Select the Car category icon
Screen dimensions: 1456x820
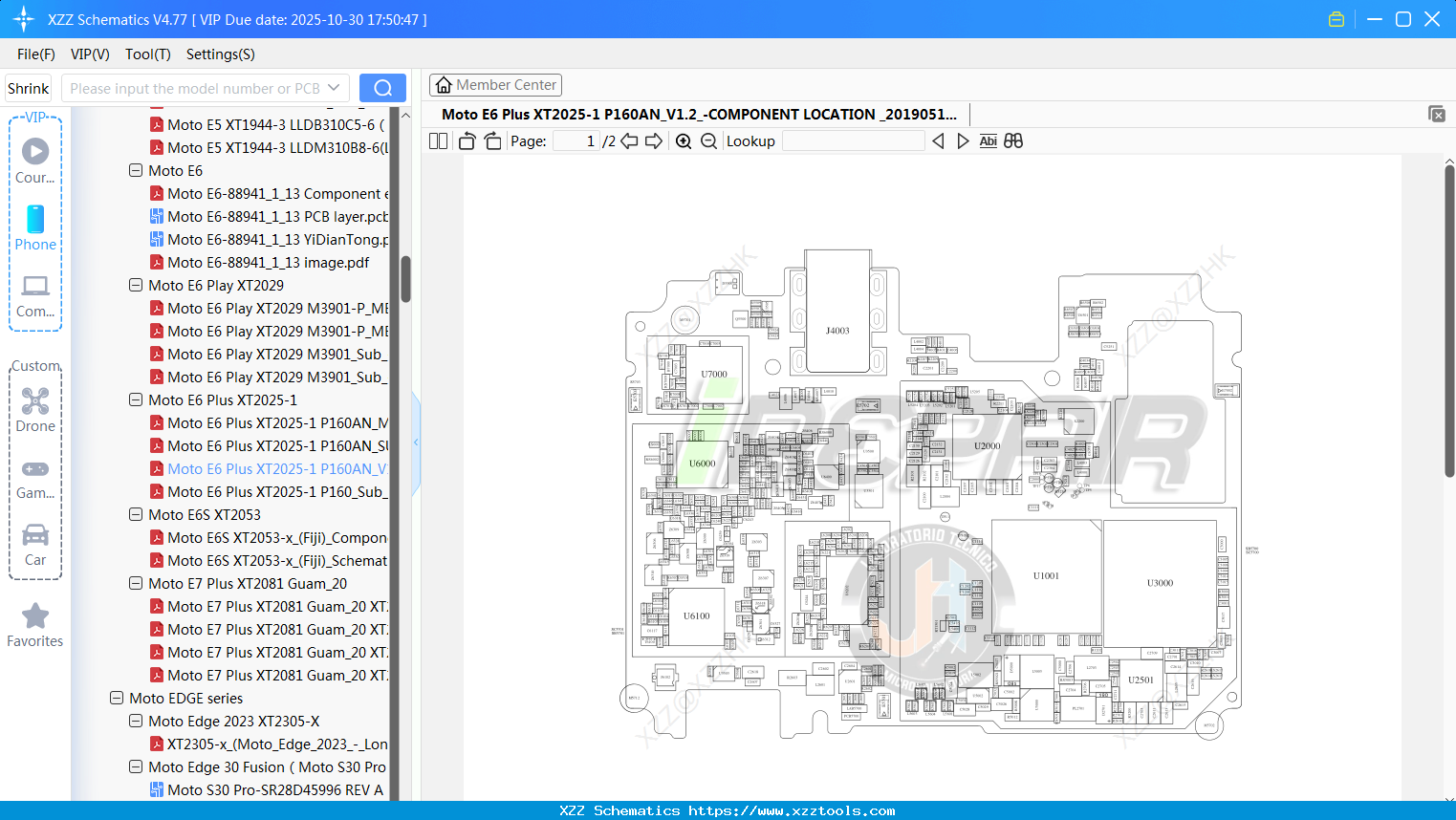[x=35, y=545]
